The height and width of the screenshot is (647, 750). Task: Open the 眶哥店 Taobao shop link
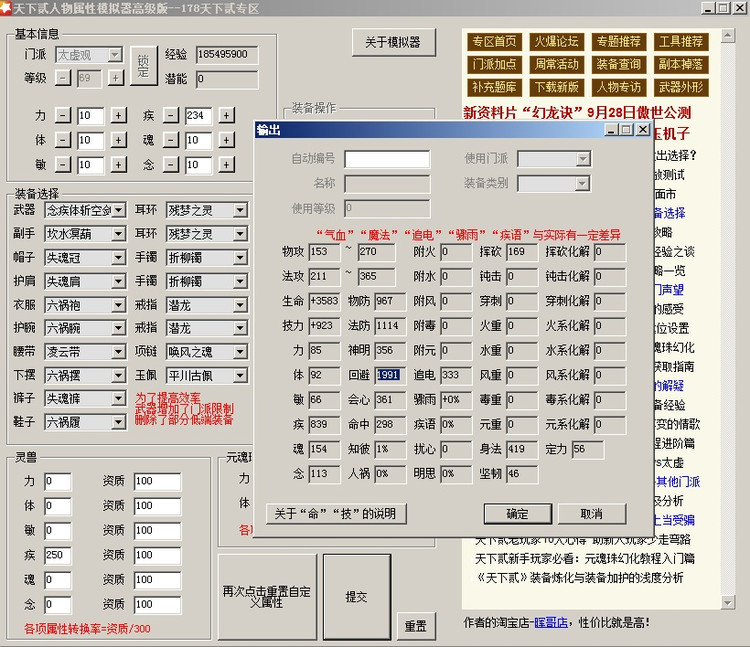click(x=551, y=623)
